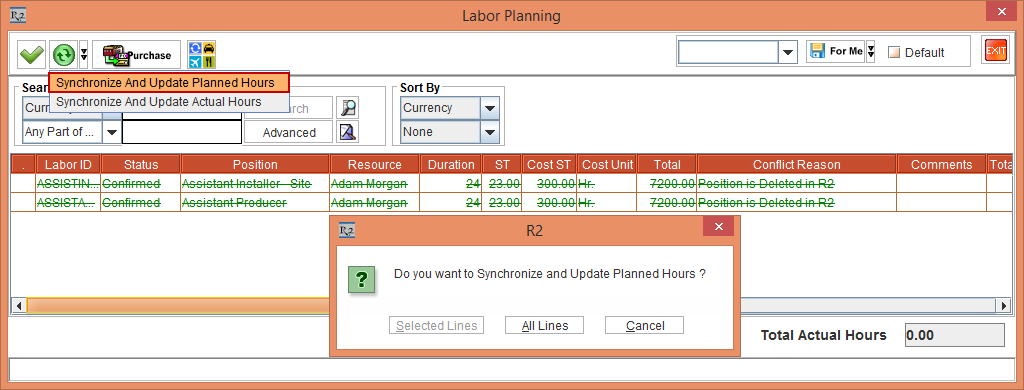
Task: Click the Cost Unit column header
Action: coord(607,165)
